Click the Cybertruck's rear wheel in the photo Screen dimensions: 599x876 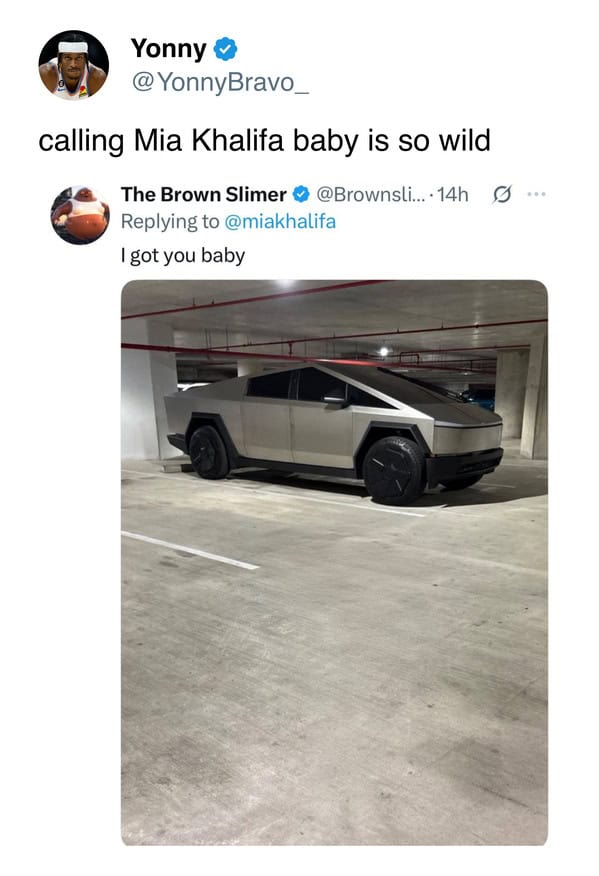click(x=209, y=453)
